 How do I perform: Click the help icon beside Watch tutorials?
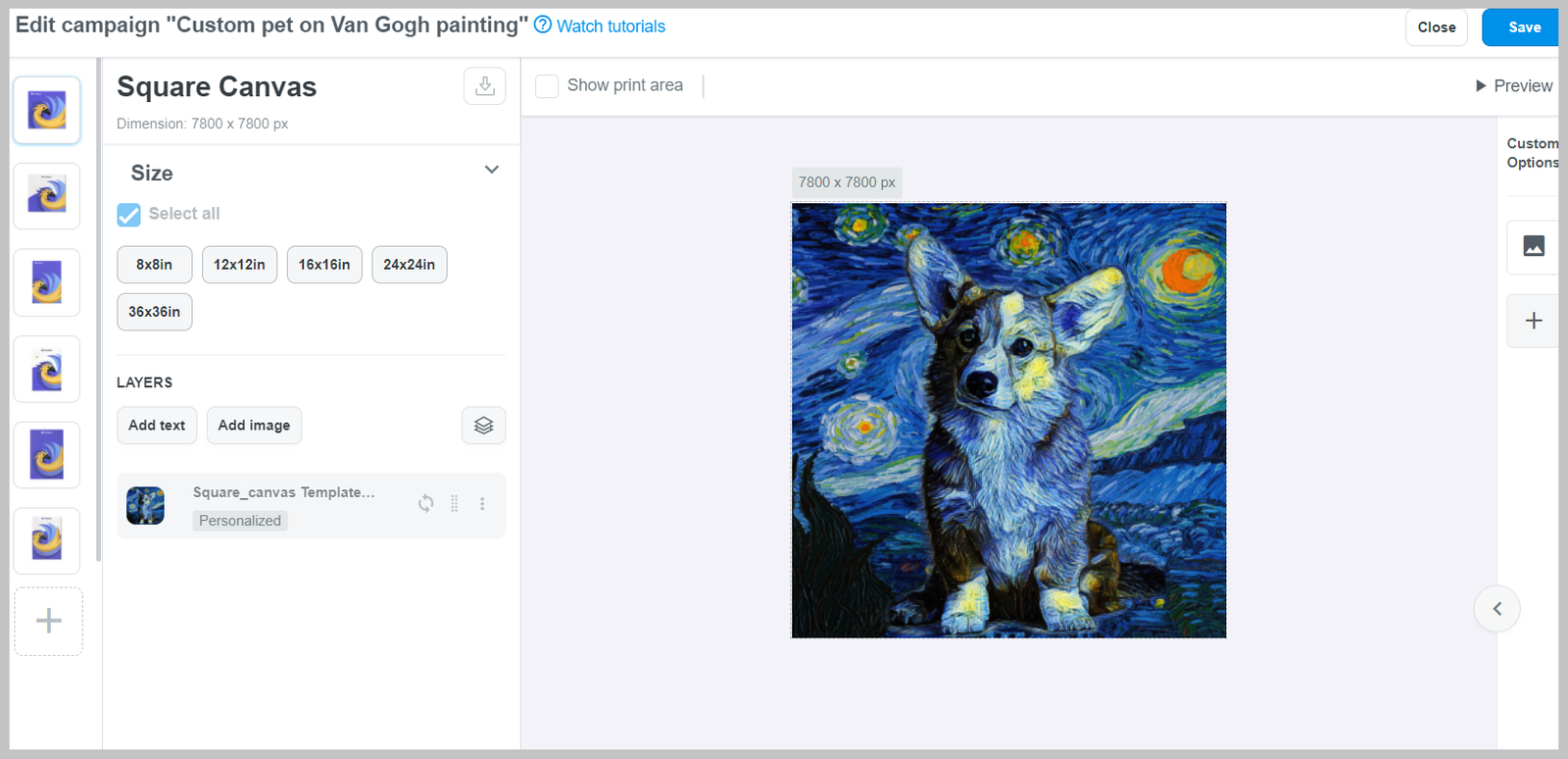click(x=543, y=25)
